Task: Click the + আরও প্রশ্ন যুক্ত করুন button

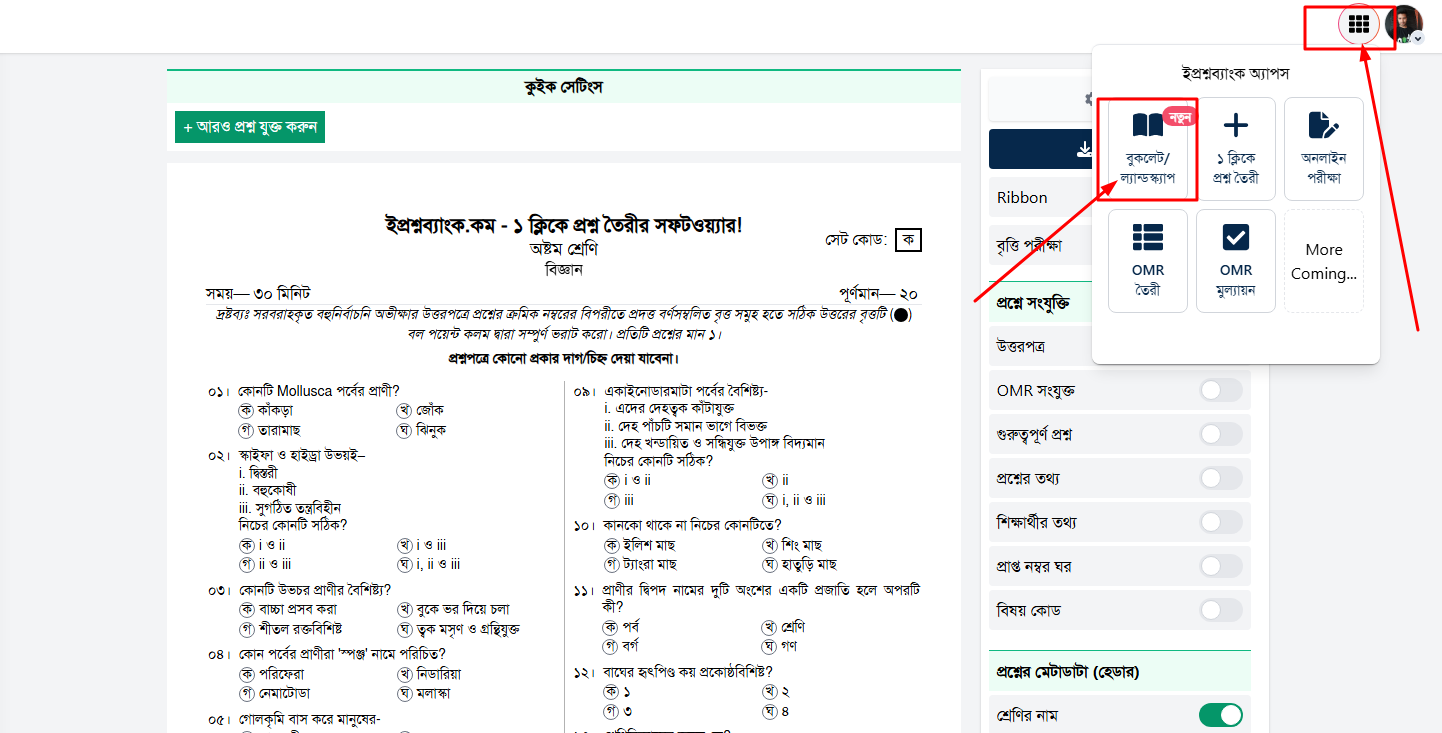Action: [250, 127]
